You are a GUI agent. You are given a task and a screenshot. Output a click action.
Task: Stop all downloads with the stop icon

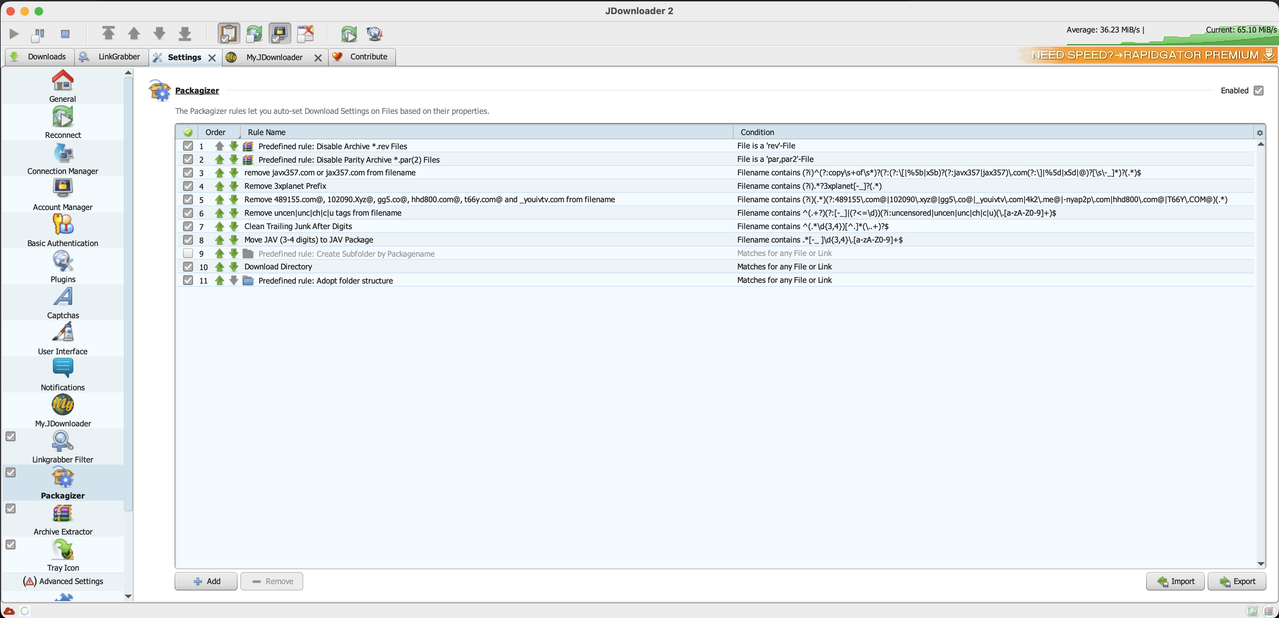(x=65, y=34)
